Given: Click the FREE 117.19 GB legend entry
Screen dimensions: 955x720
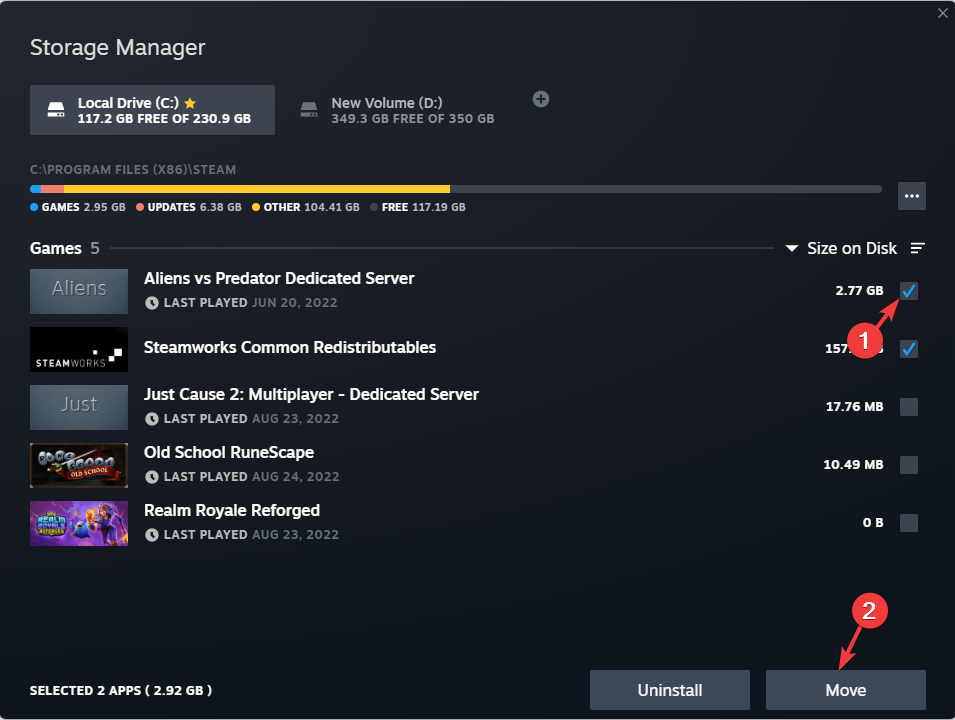Looking at the screenshot, I should pyautogui.click(x=418, y=207).
